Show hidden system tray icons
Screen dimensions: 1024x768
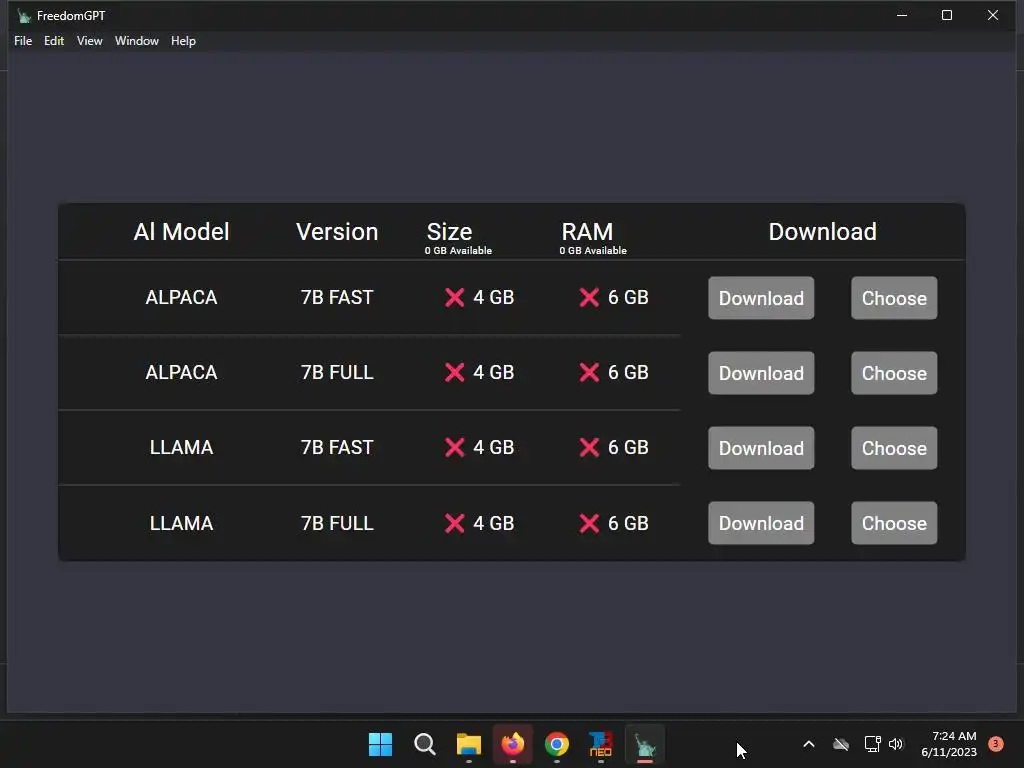tap(808, 744)
